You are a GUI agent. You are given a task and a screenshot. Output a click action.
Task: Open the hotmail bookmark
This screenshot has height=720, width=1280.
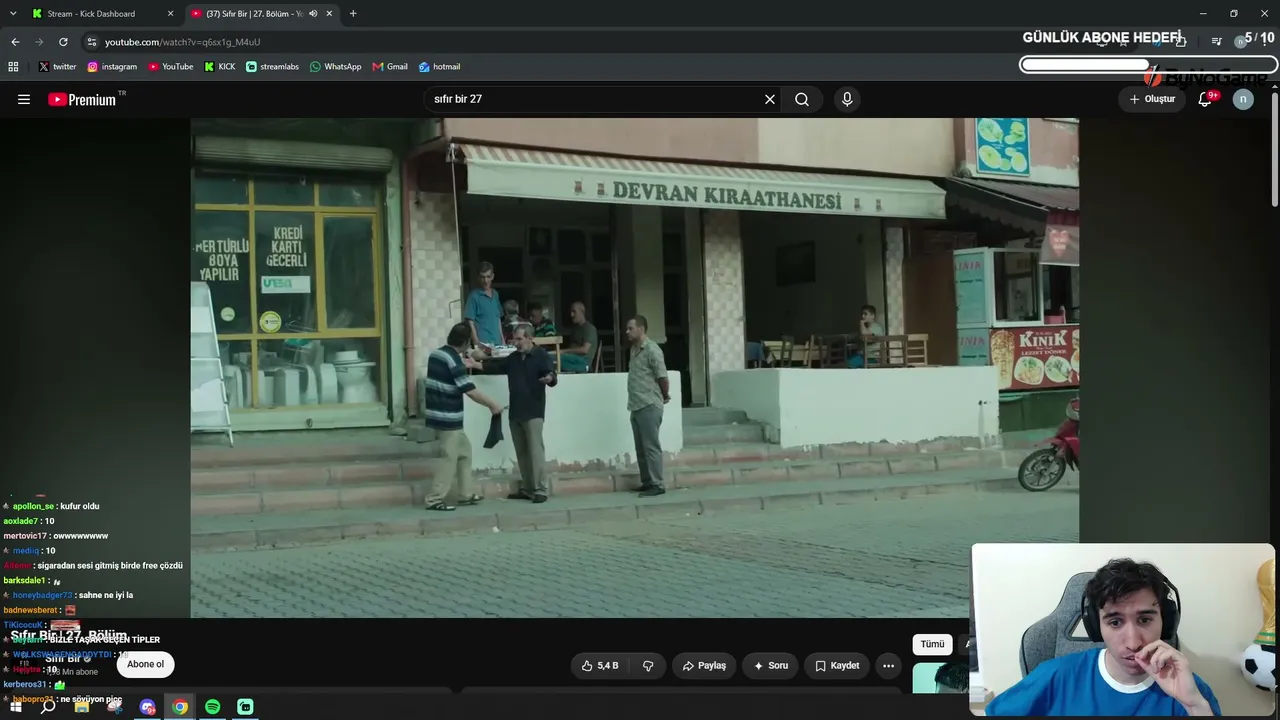click(439, 67)
